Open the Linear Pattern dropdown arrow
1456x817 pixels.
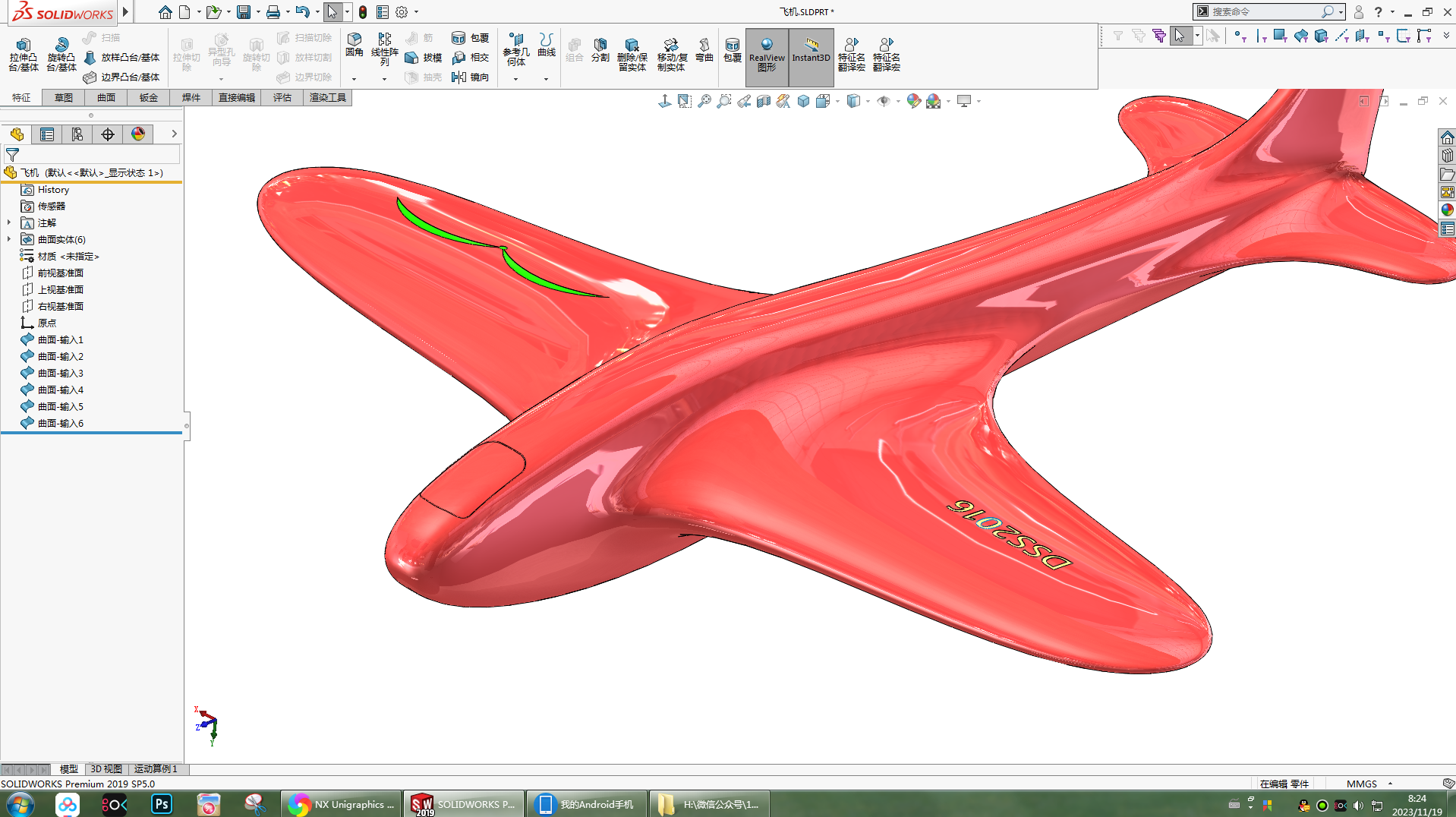[384, 79]
